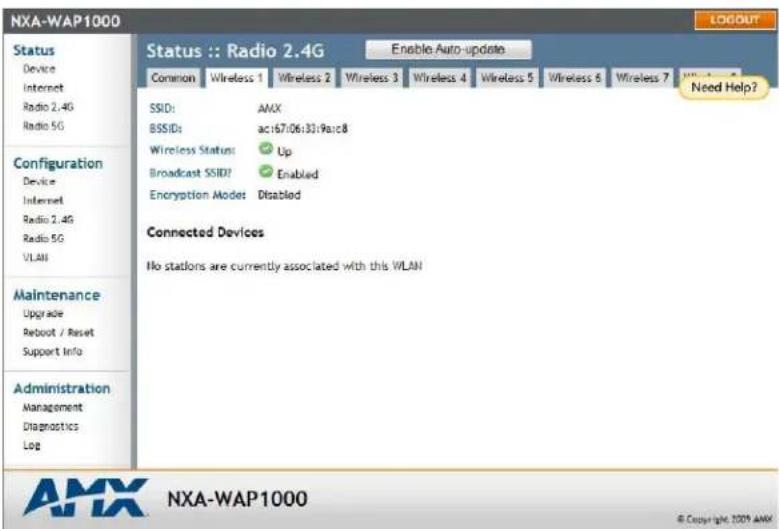Open Radio 2.4G under Status section

click(48, 107)
